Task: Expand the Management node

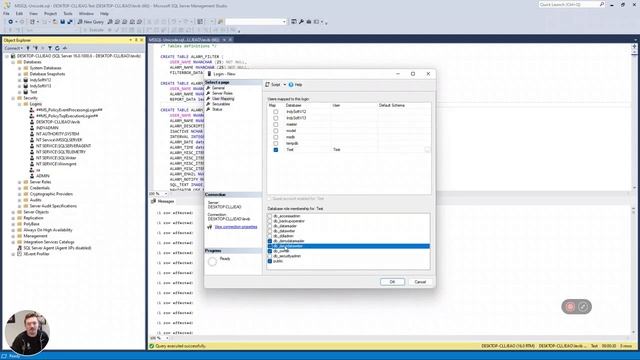Action: coord(13,236)
